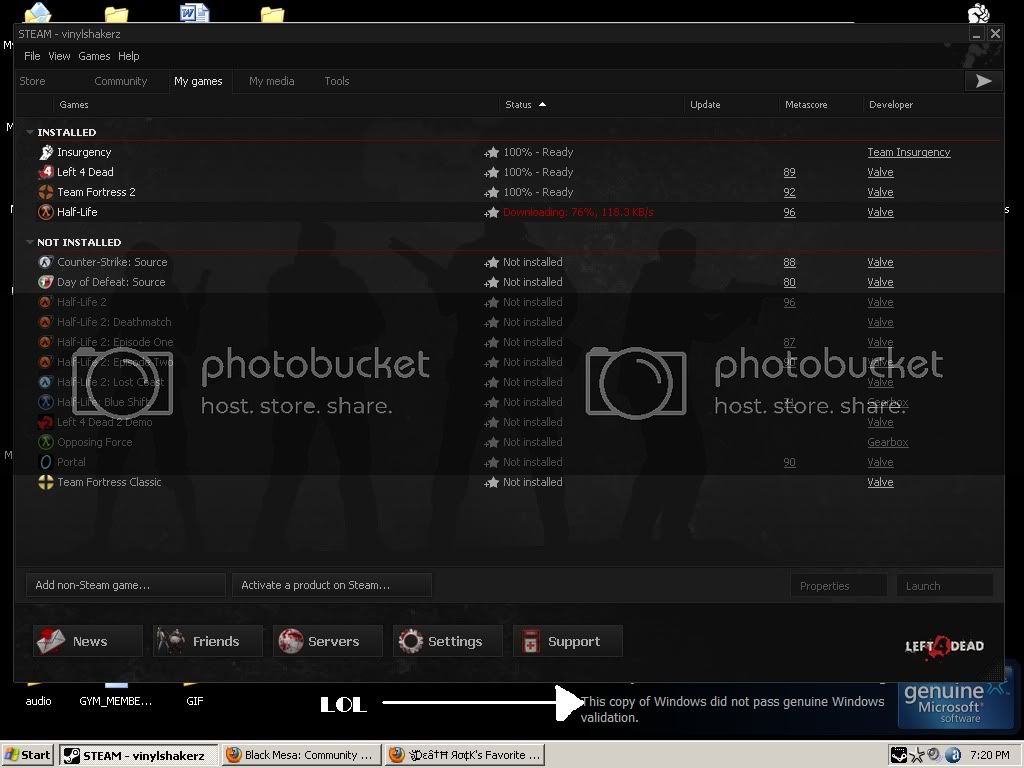Click the Half-Life downloading status text
Image resolution: width=1024 pixels, height=768 pixels.
click(x=578, y=212)
